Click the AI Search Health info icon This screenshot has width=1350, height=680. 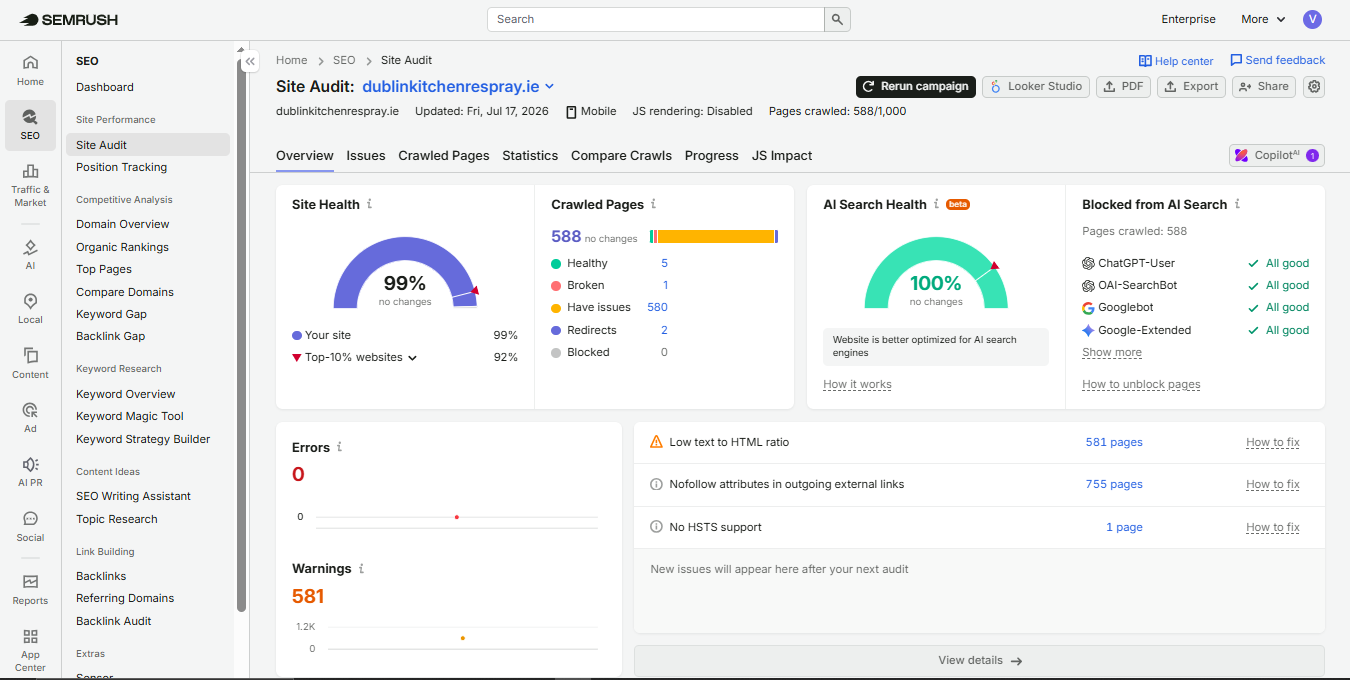(937, 204)
